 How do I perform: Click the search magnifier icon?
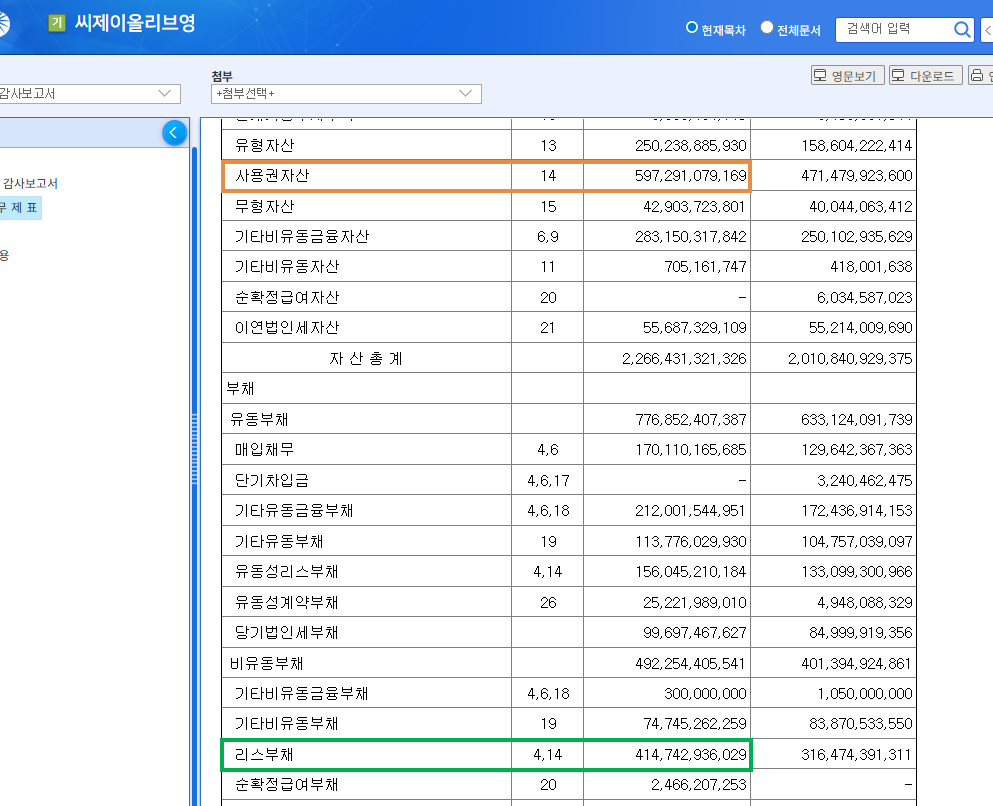(962, 29)
